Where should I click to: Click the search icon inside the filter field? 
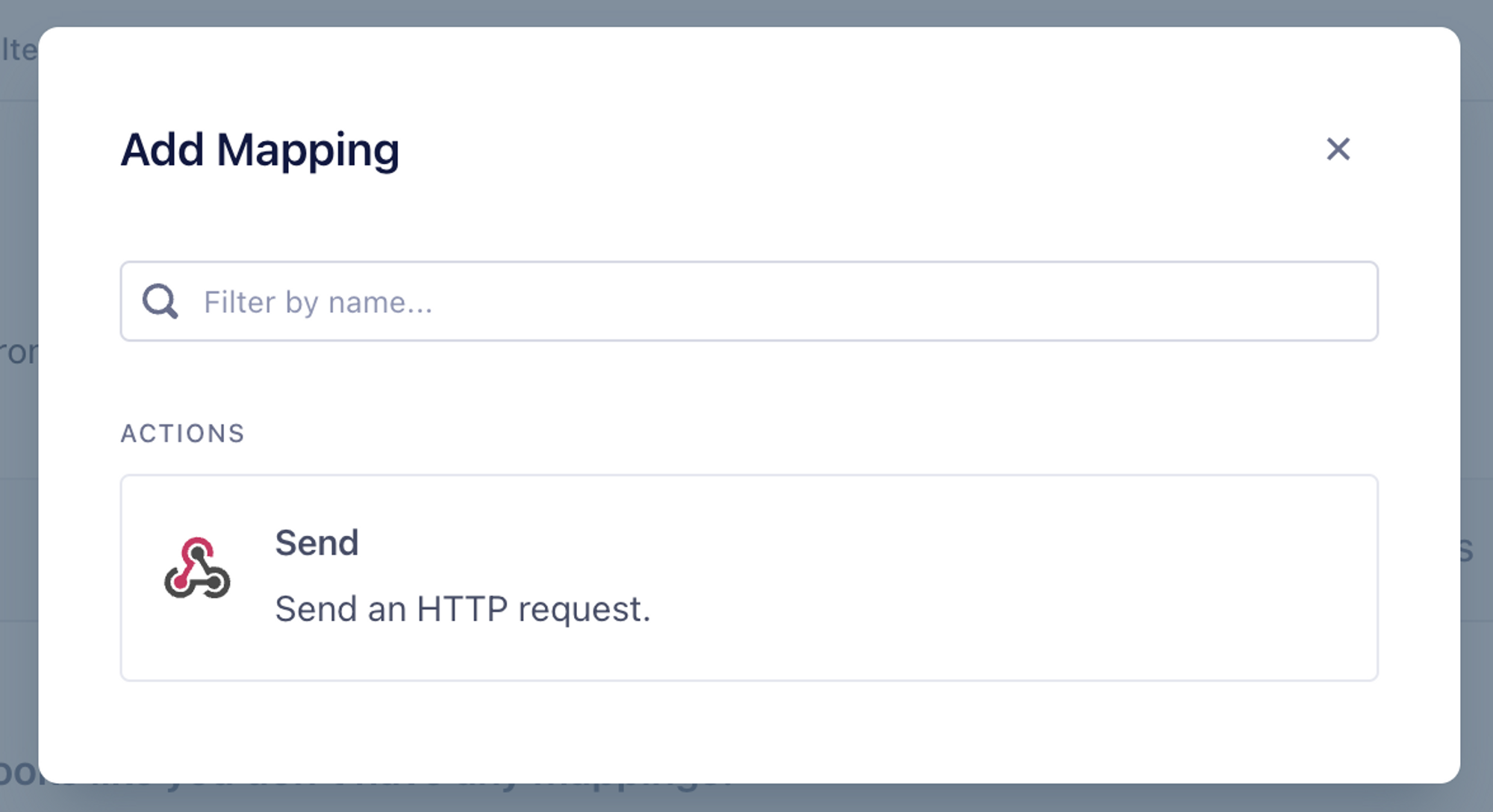coord(160,301)
